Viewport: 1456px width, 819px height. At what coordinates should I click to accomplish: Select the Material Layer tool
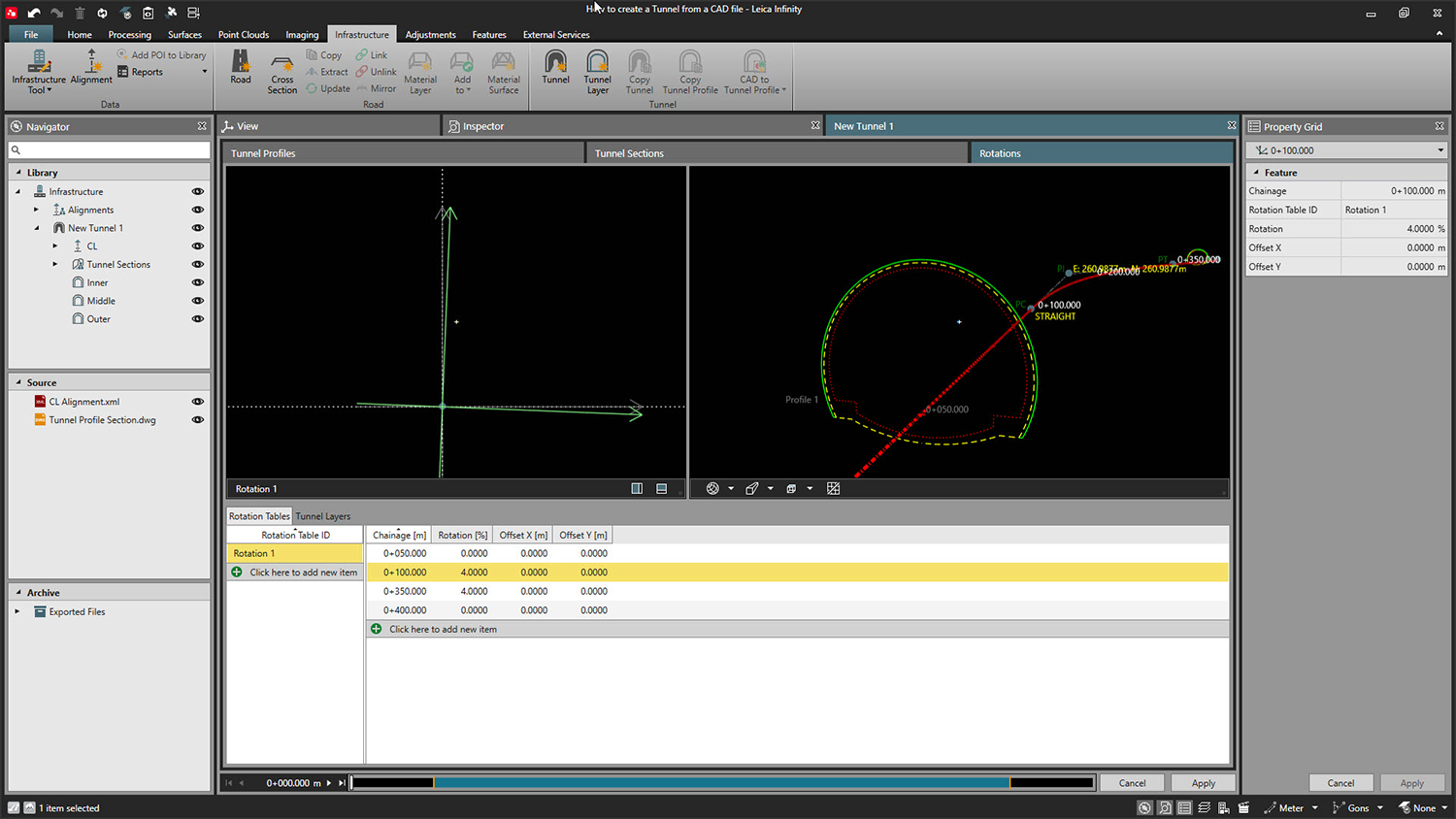420,70
